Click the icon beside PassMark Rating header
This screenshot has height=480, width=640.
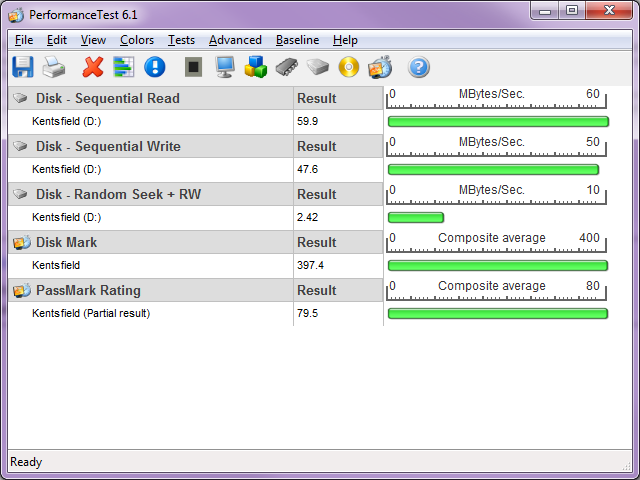click(22, 290)
